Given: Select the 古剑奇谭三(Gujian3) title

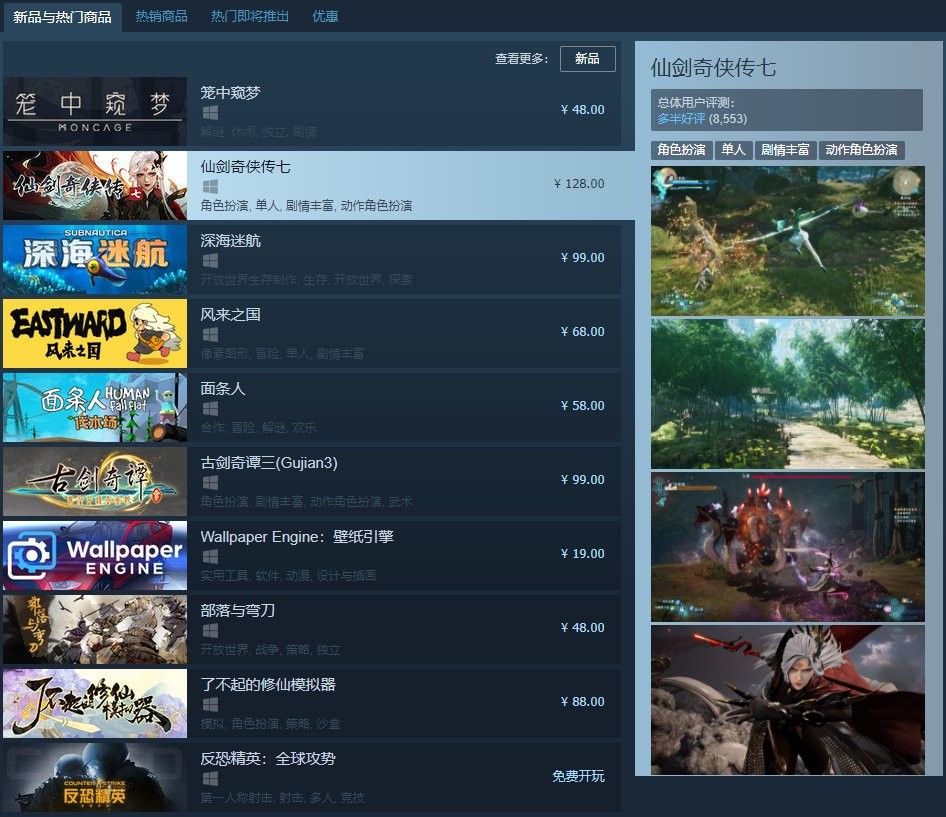Looking at the screenshot, I should [x=269, y=463].
